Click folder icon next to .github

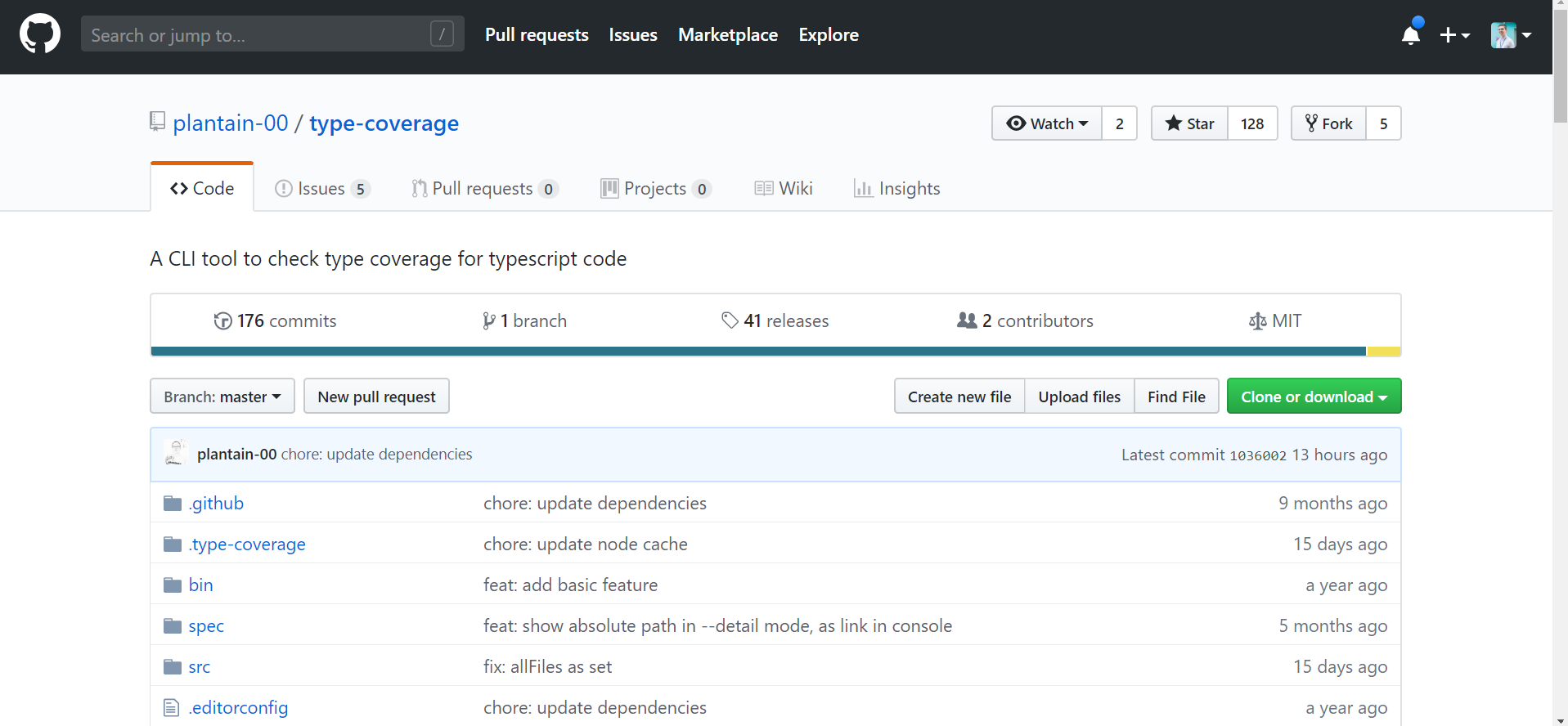coord(172,503)
